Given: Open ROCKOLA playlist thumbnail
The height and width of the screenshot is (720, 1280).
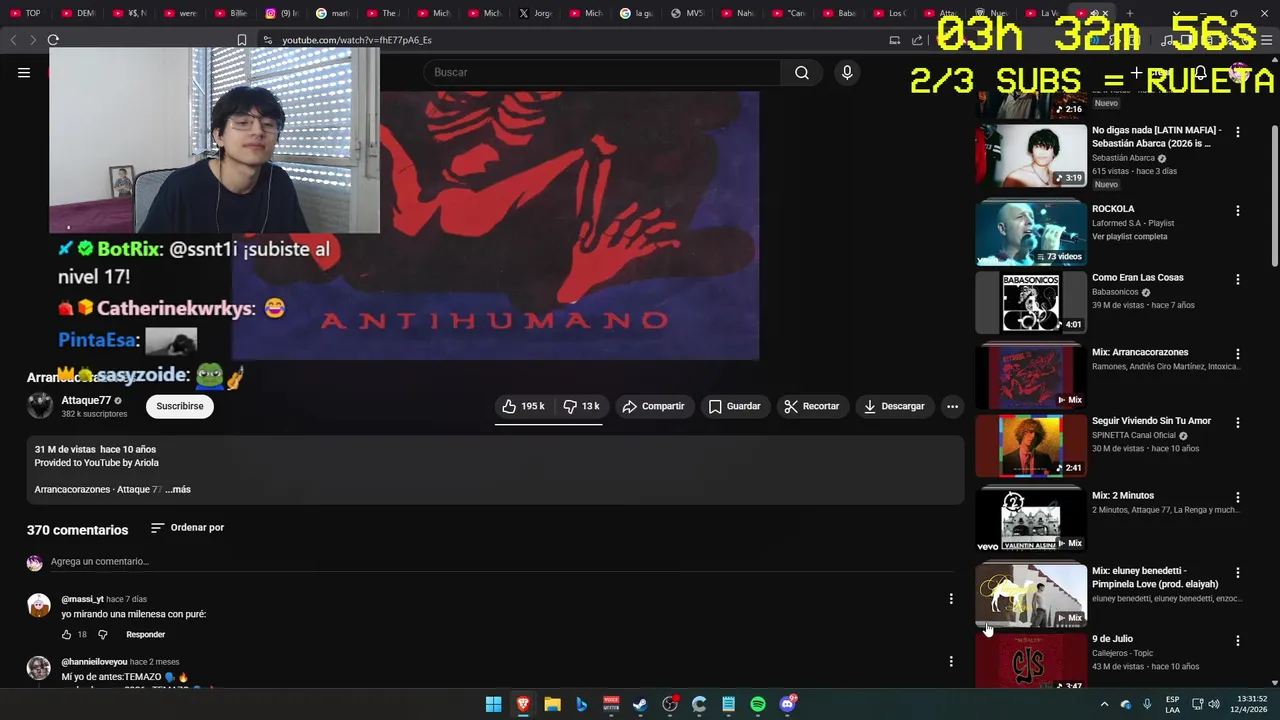Looking at the screenshot, I should pyautogui.click(x=1031, y=233).
